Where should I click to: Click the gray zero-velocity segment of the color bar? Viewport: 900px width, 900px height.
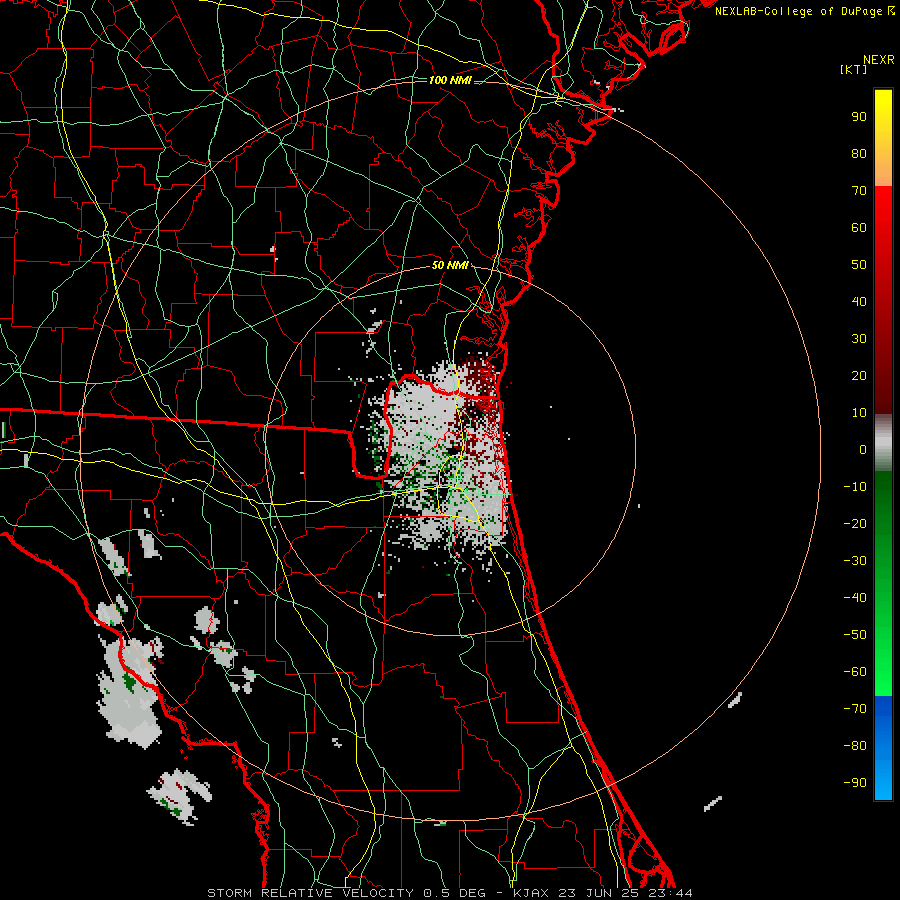[x=883, y=443]
